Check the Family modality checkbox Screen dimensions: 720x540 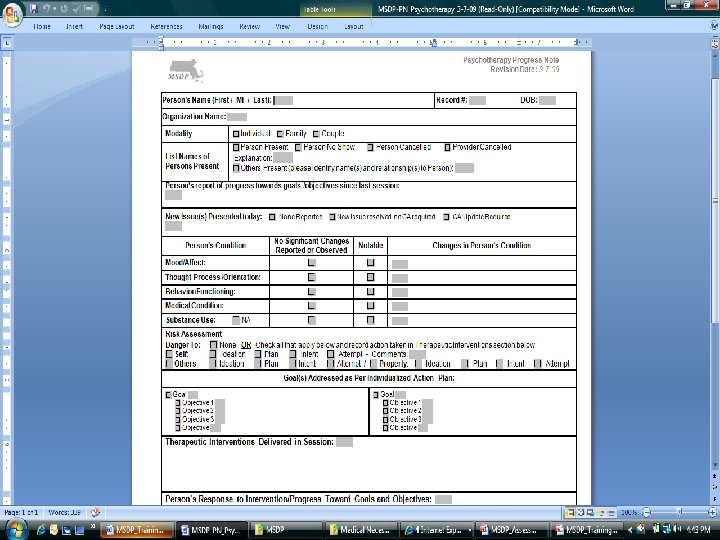280,134
